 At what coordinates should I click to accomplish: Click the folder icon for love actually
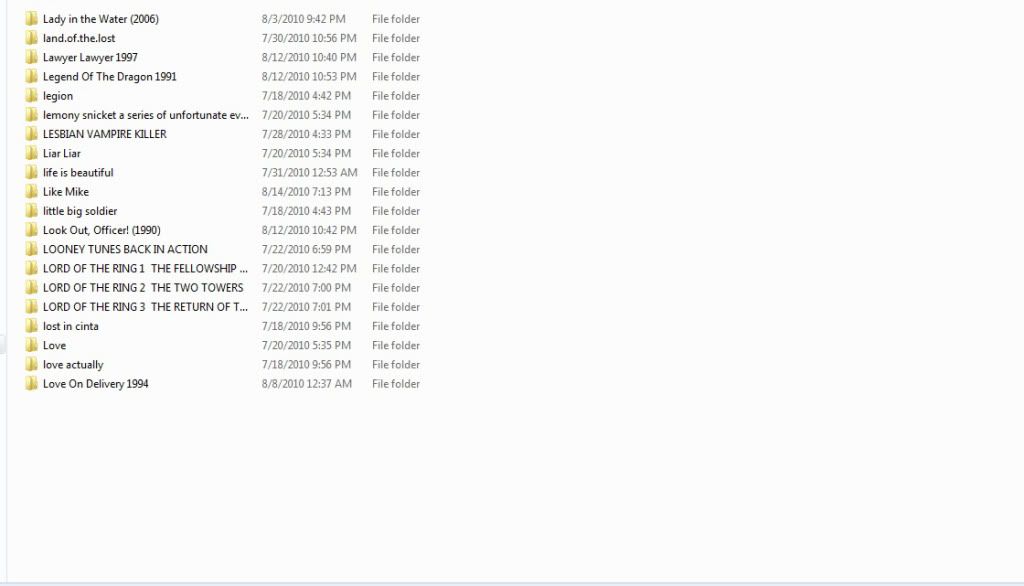click(x=31, y=365)
